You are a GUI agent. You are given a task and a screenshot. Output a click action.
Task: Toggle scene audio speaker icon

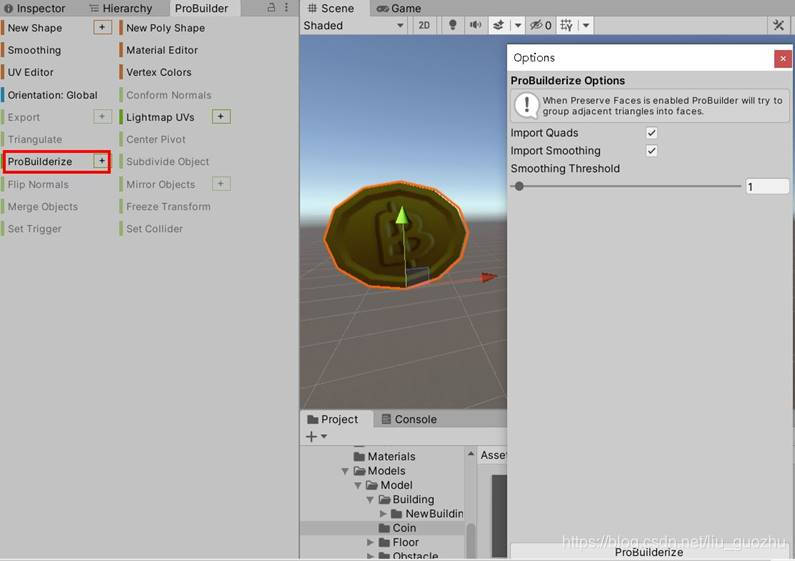click(475, 25)
